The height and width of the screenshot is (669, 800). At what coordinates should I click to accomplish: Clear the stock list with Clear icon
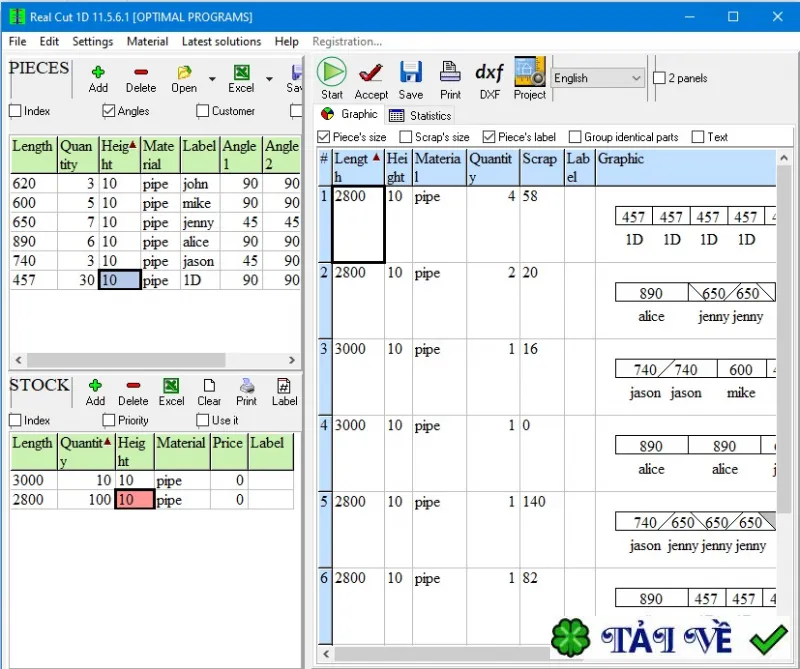(x=209, y=385)
